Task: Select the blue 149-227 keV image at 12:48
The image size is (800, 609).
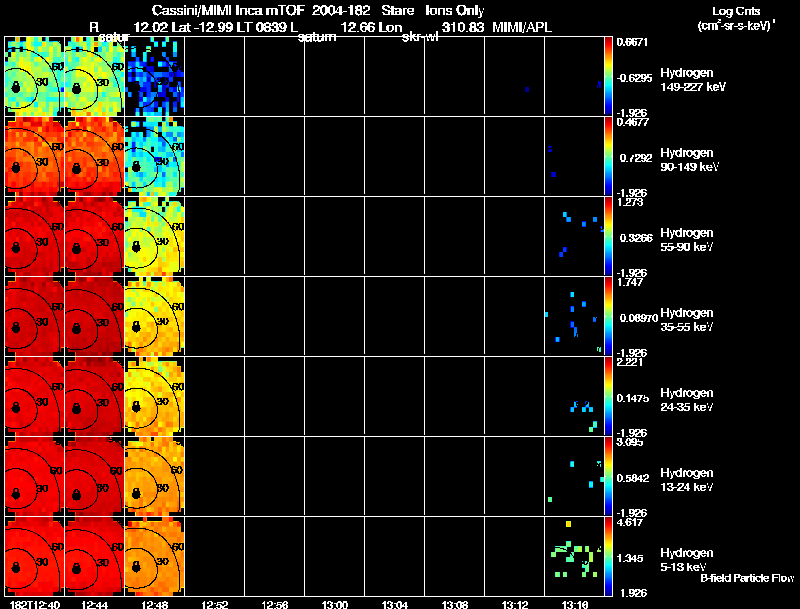Action: 154,76
